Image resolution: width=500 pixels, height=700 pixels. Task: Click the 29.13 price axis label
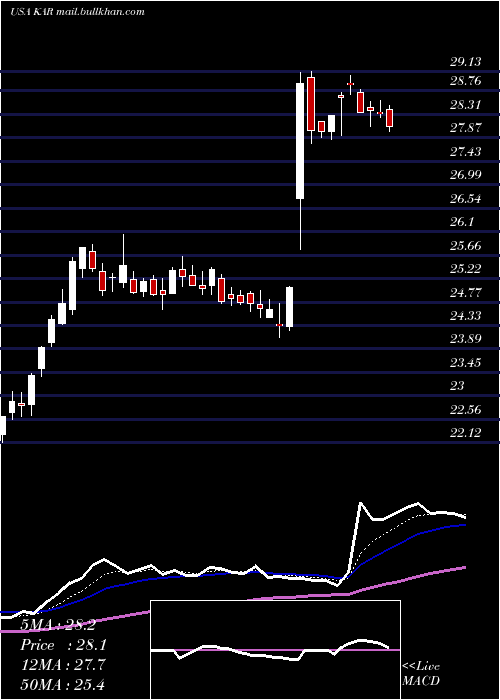tap(465, 62)
